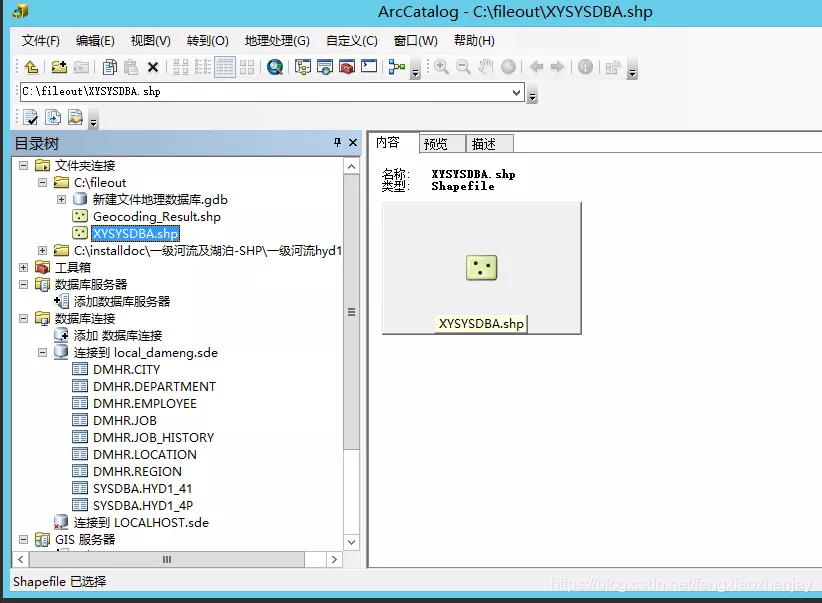Expand the 新建文件地理数据库.gdb node

(61, 199)
